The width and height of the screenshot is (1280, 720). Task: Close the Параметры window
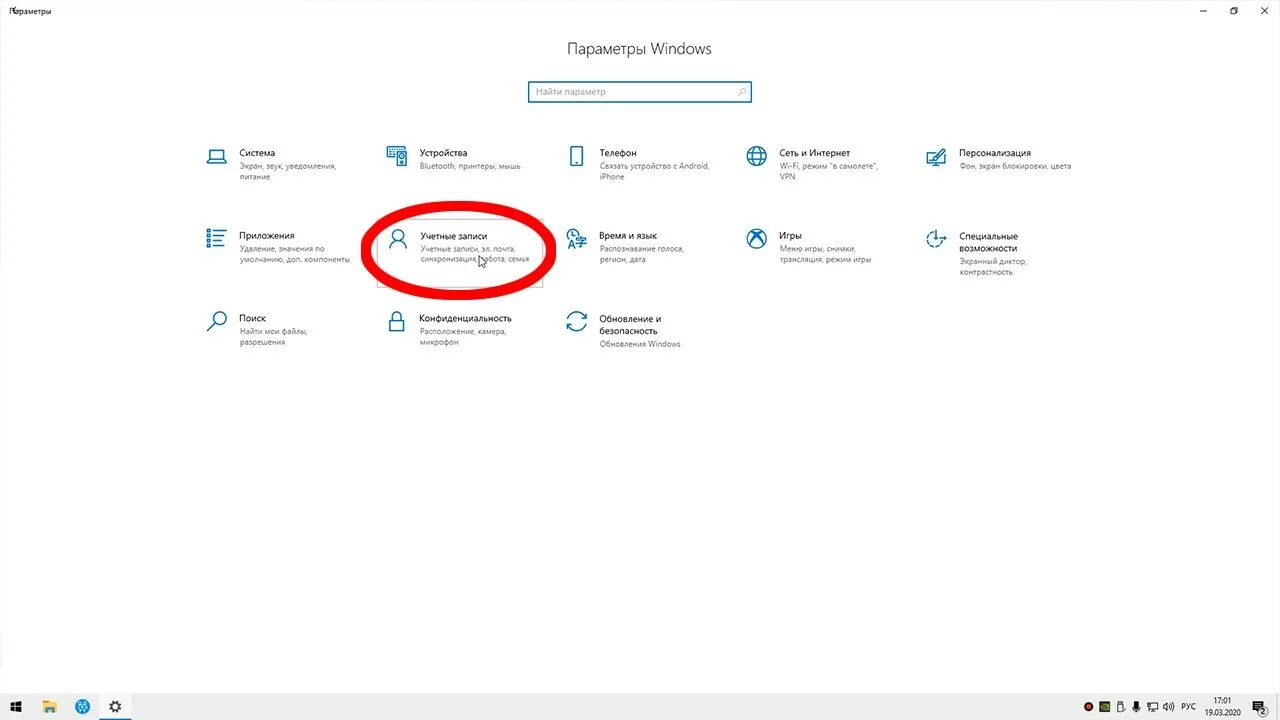(x=1264, y=10)
